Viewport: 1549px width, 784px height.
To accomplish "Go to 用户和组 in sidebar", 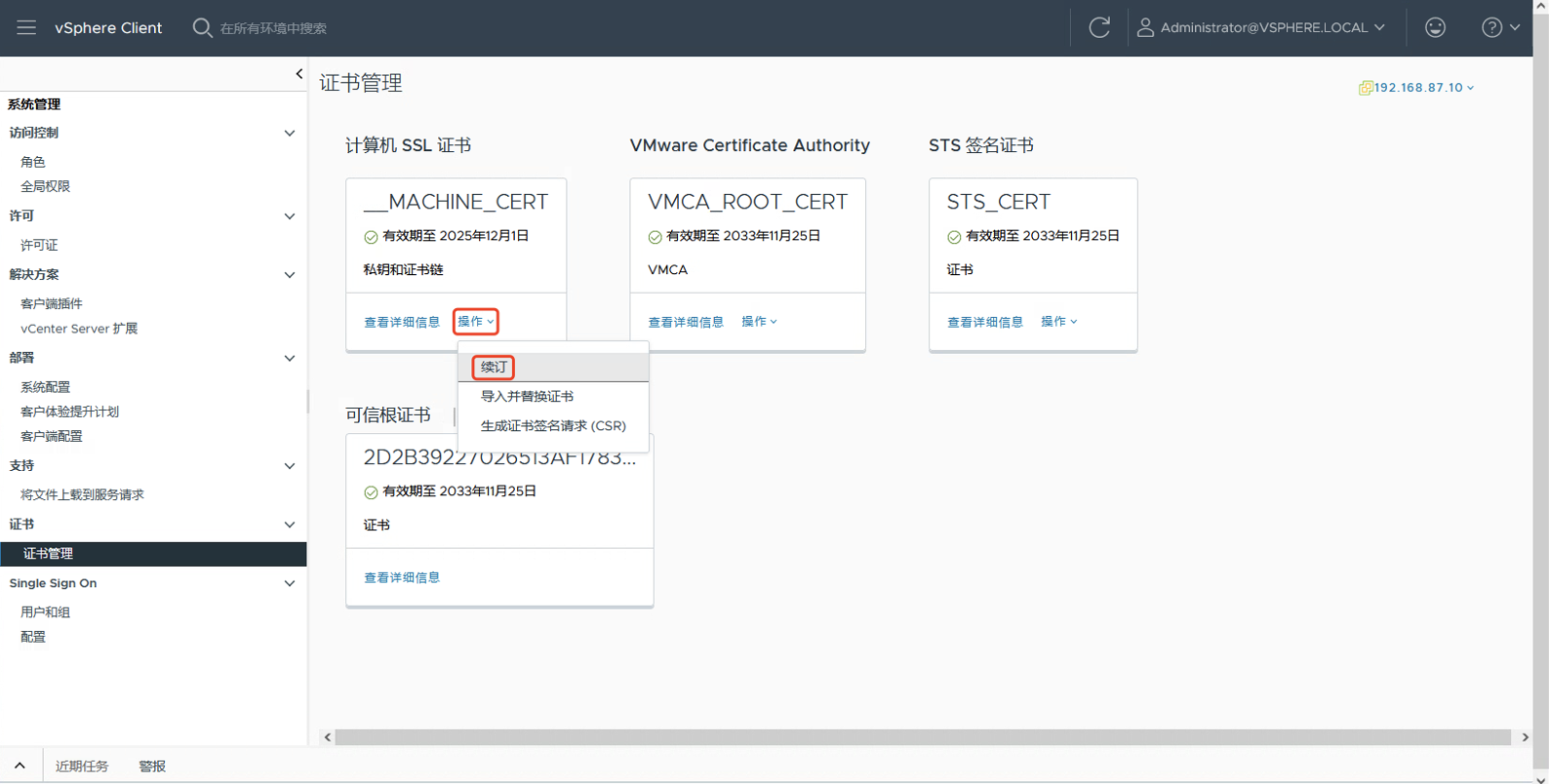I will pyautogui.click(x=46, y=612).
